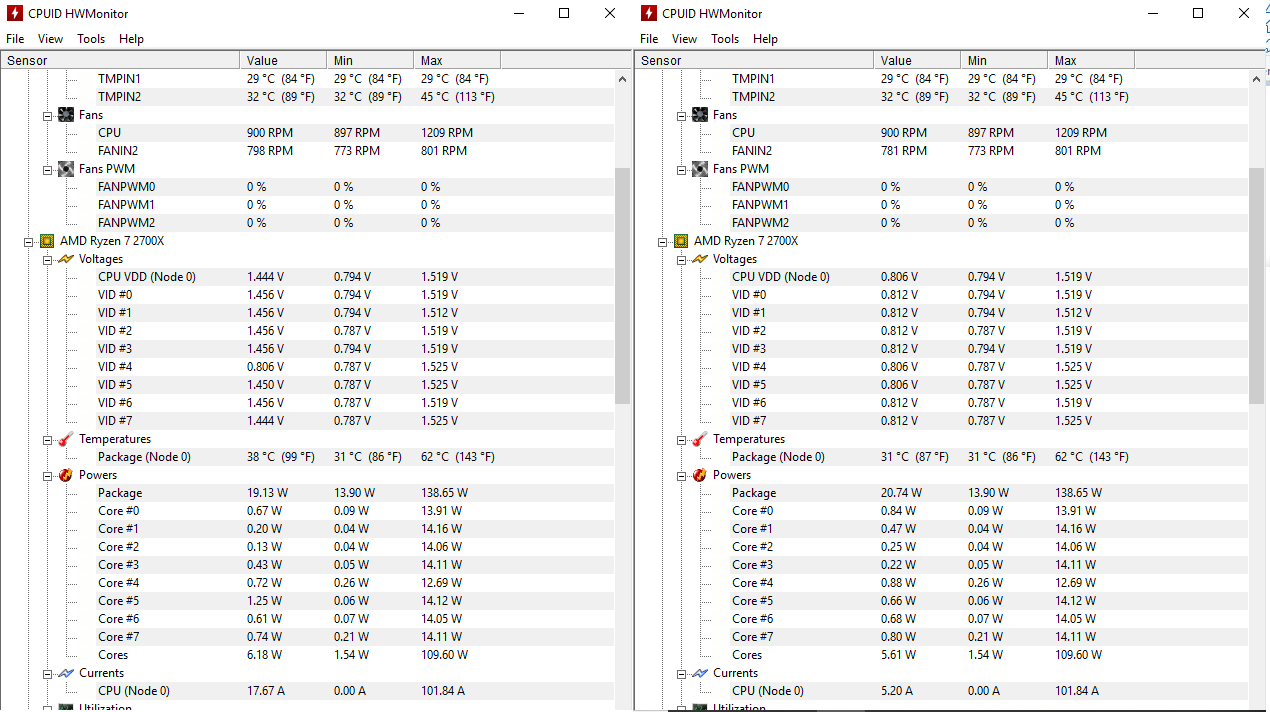Collapse Voltages node in left window
Image resolution: width=1270 pixels, height=712 pixels.
[48, 260]
